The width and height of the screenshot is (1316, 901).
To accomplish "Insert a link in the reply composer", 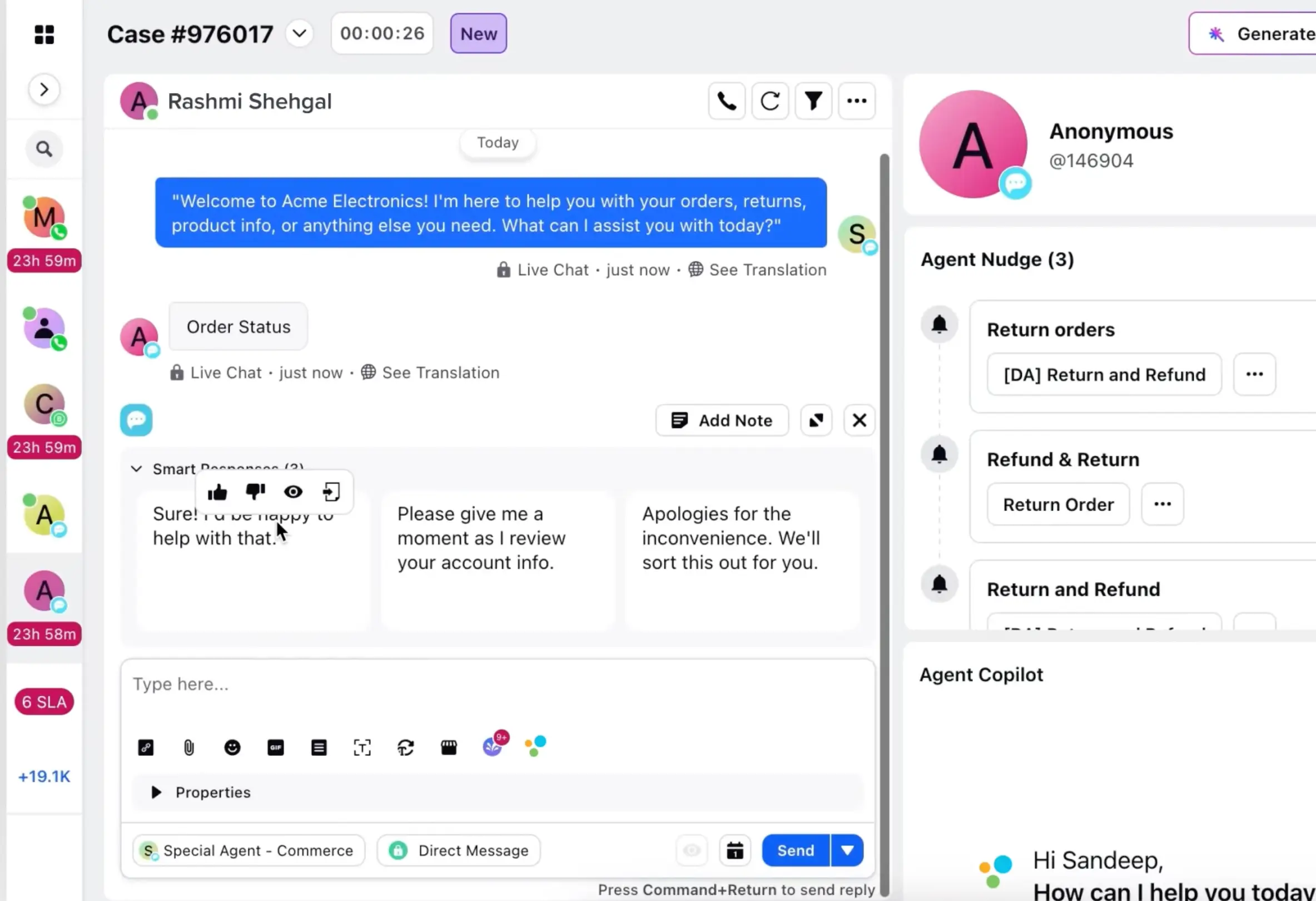I will (x=146, y=747).
